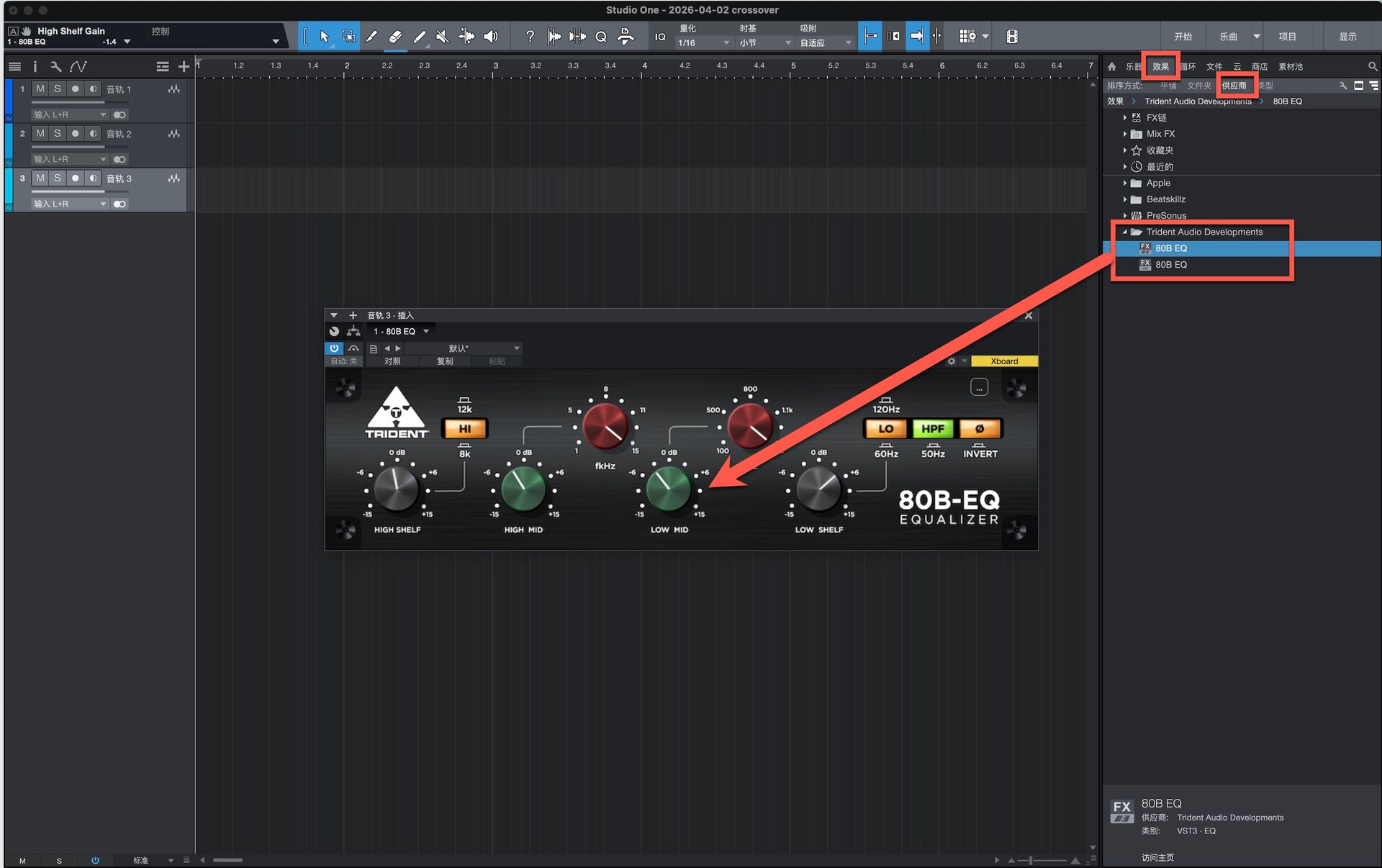Open the plugin preset 默认 dropdown
This screenshot has width=1382, height=868.
click(463, 348)
